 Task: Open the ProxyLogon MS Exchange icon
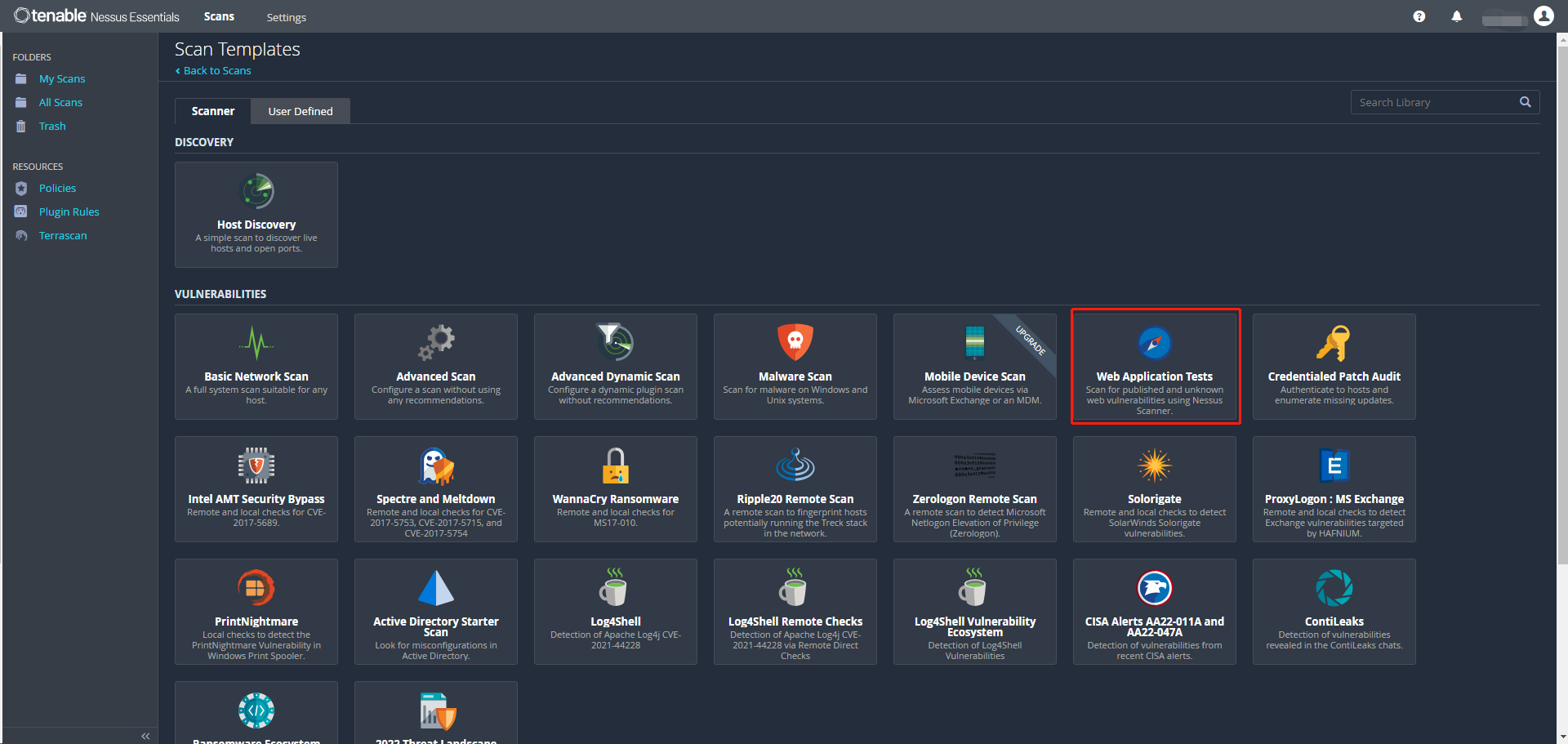click(1334, 466)
